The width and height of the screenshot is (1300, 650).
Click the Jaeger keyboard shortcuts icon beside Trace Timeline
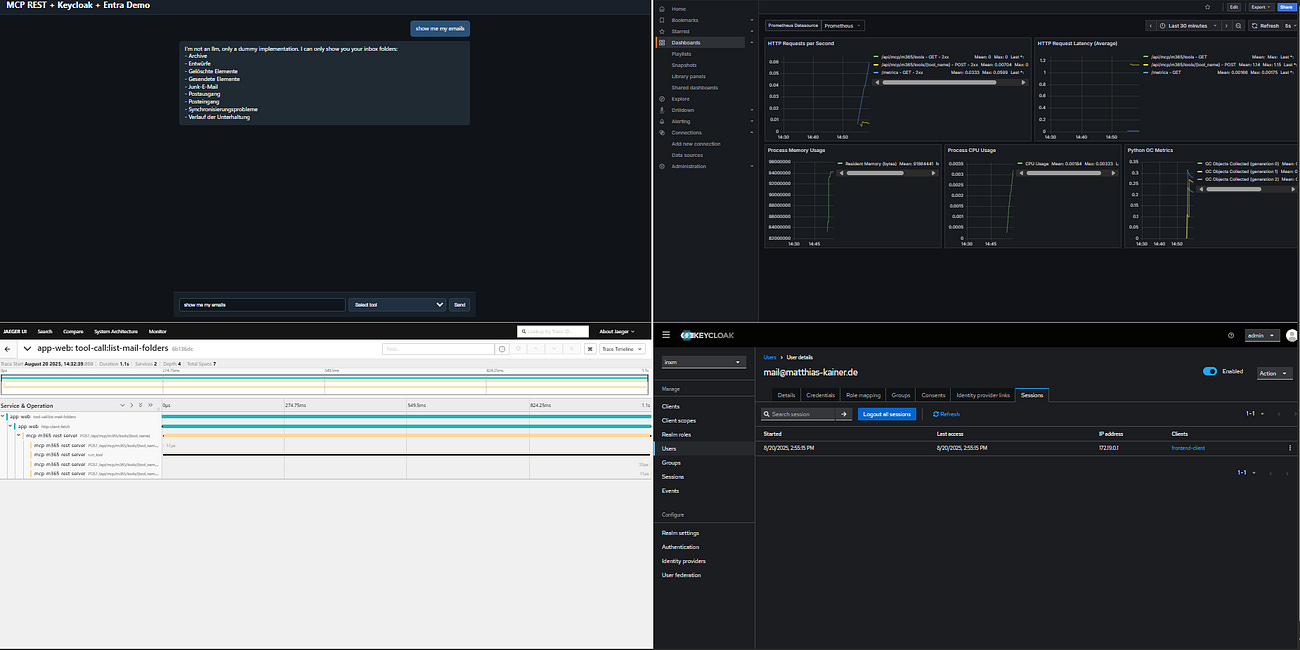pos(588,349)
